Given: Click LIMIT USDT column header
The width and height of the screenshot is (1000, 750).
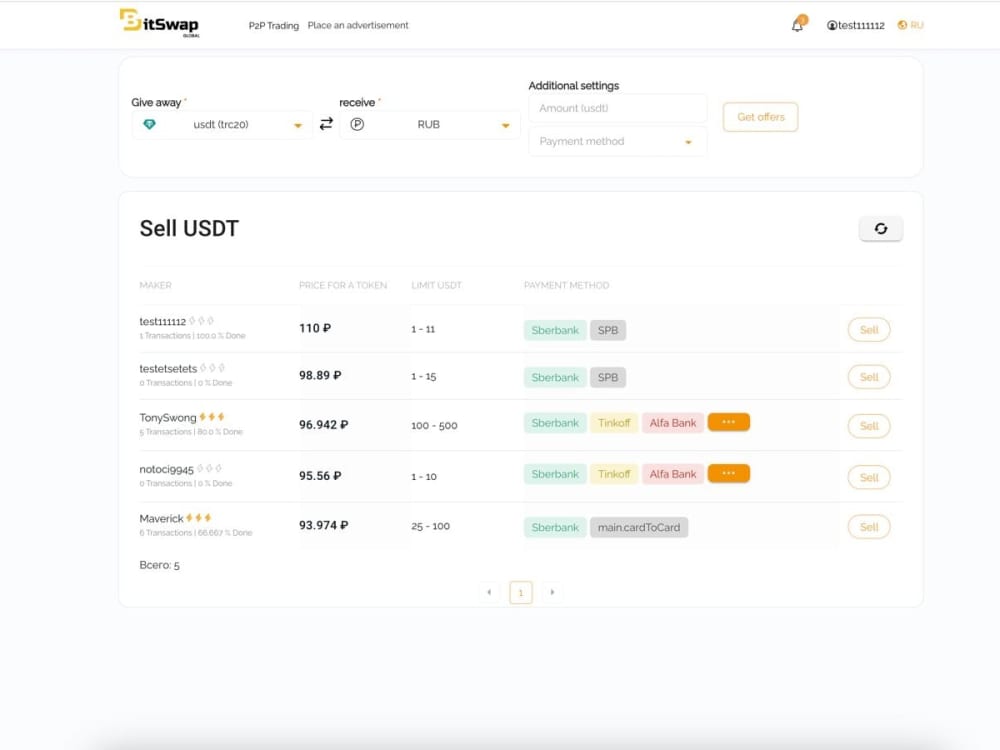Looking at the screenshot, I should [436, 285].
